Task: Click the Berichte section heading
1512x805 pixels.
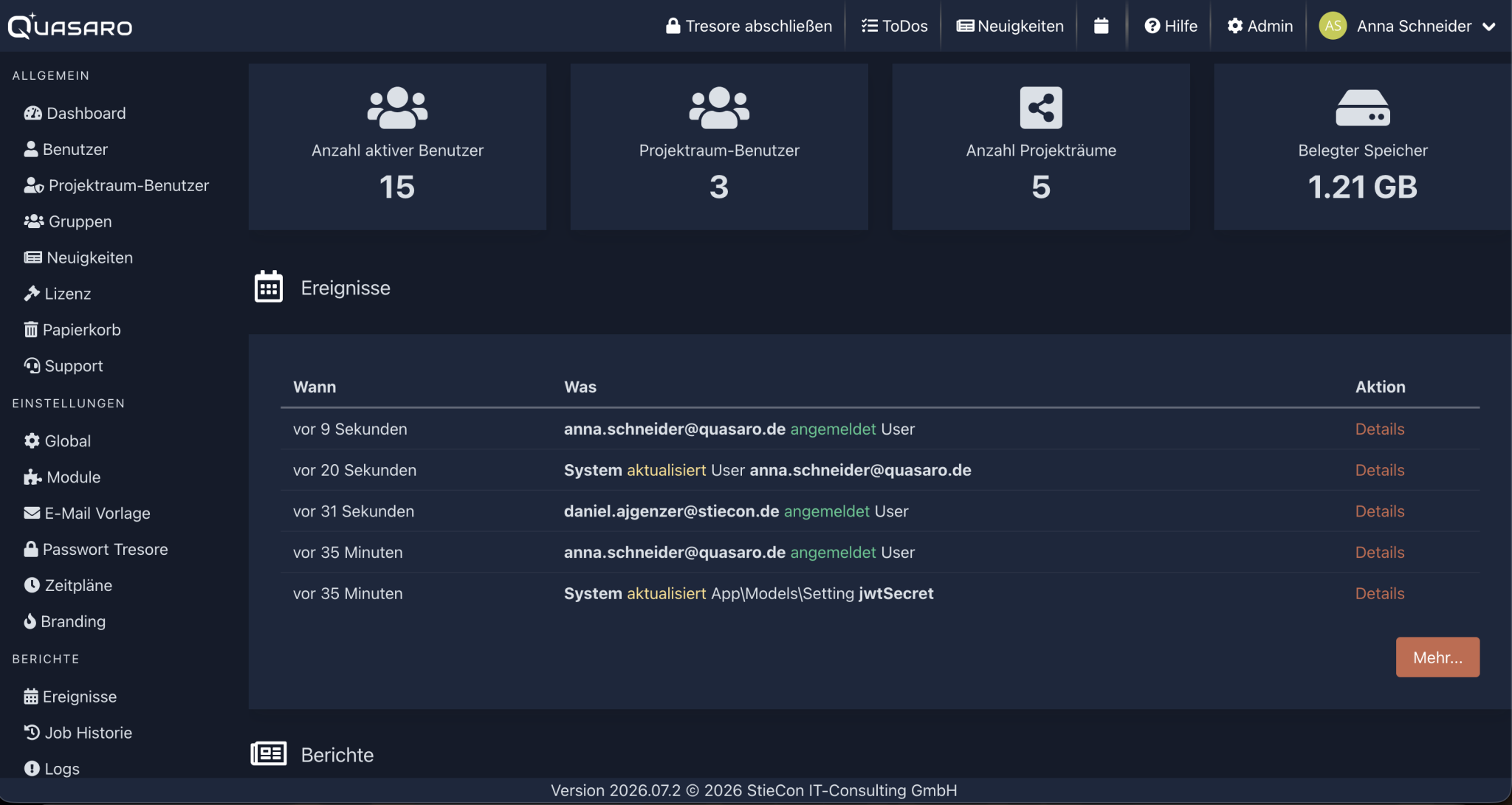Action: point(337,755)
